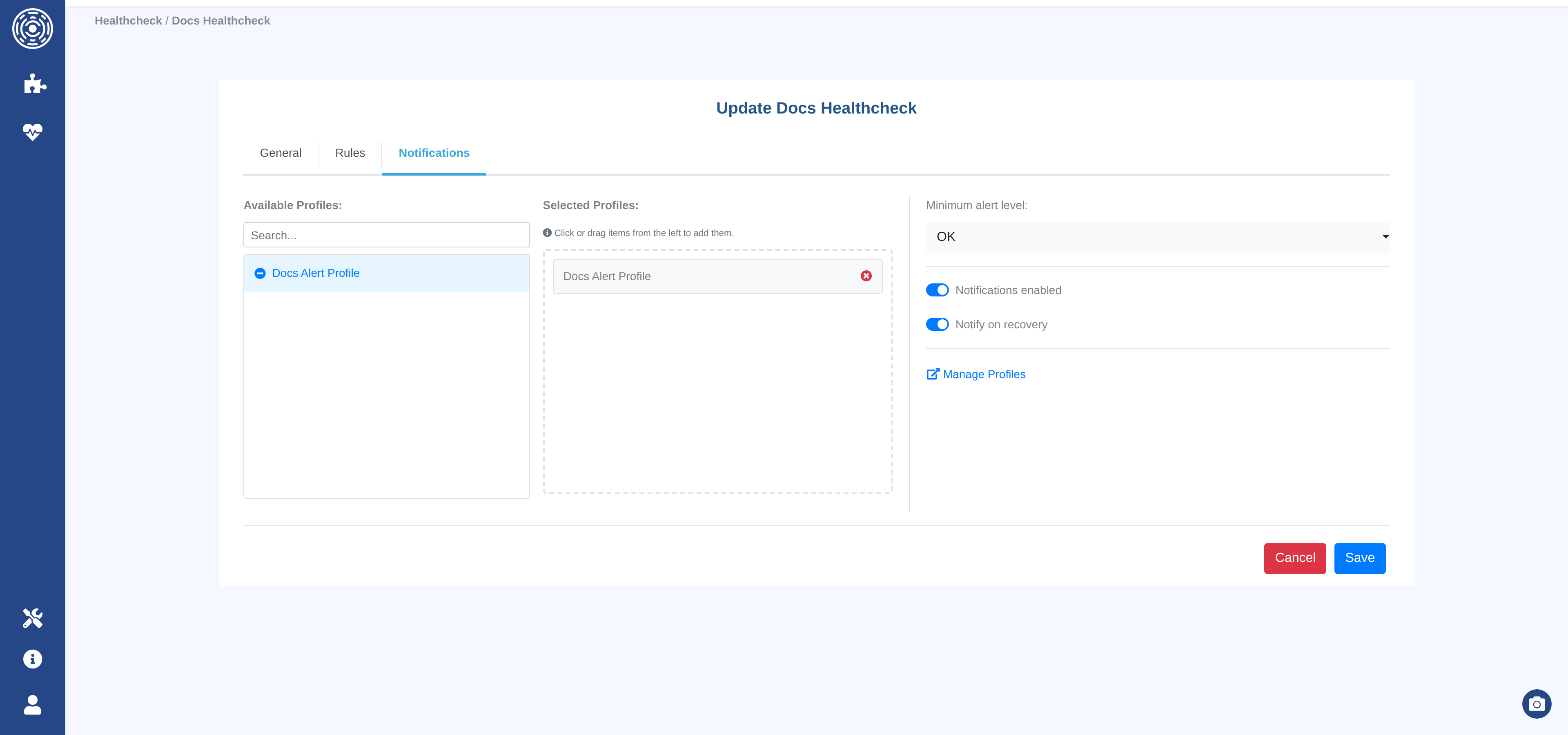Click the Cancel button
Image resolution: width=1568 pixels, height=735 pixels.
click(x=1295, y=558)
